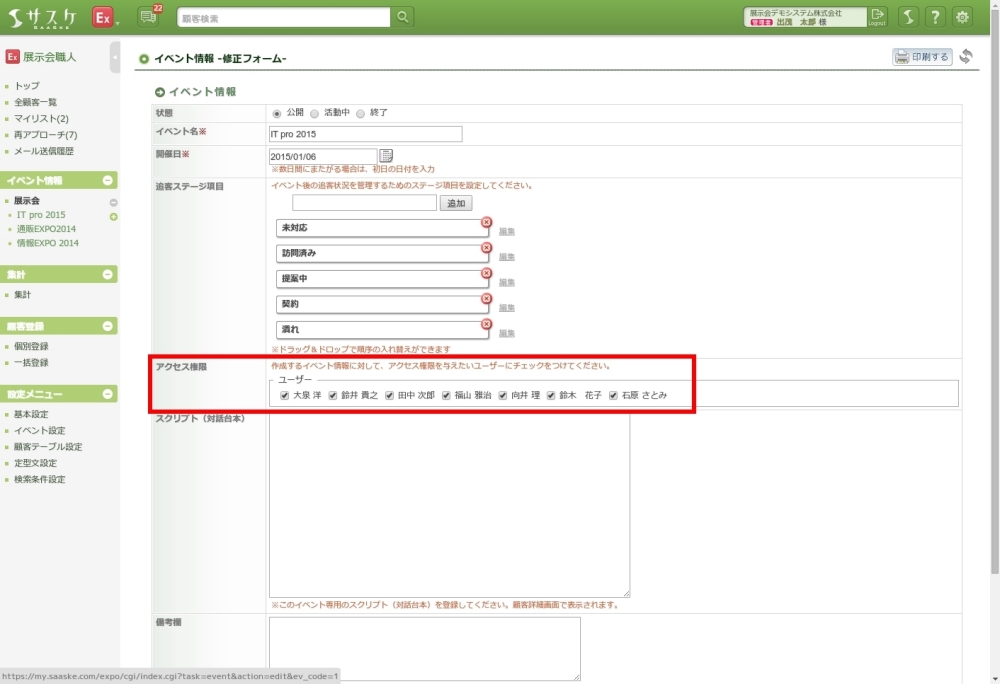Delete the 未対応 stage item

click(x=487, y=222)
